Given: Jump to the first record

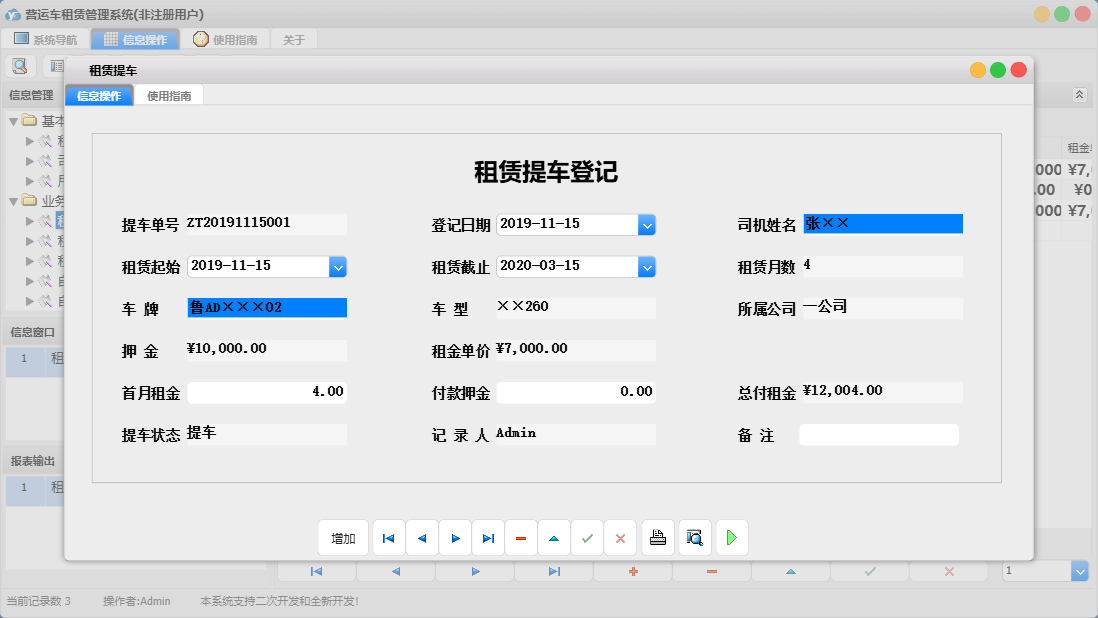Looking at the screenshot, I should (388, 537).
